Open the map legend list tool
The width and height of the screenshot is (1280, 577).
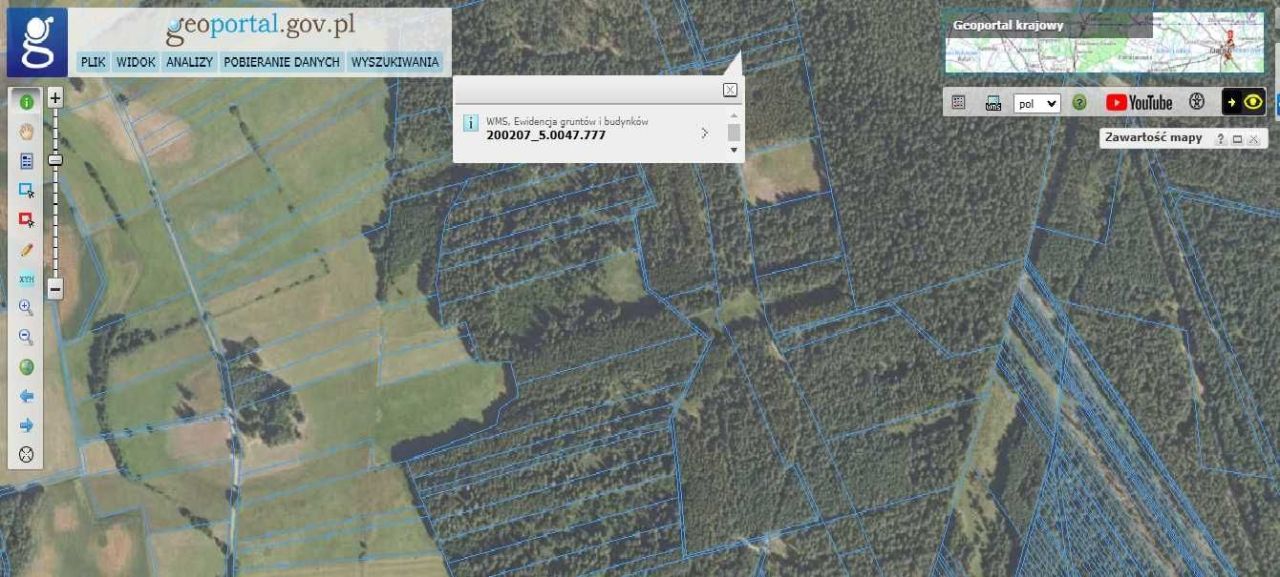coord(26,160)
